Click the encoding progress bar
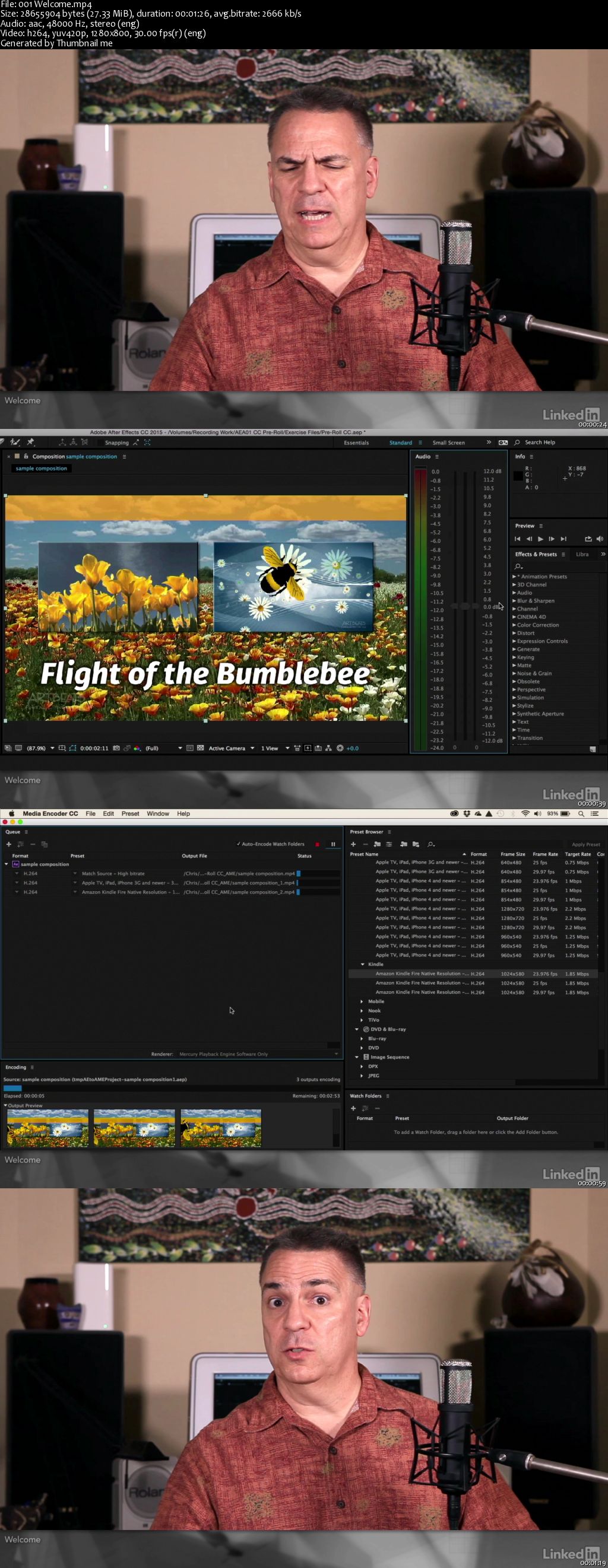Image resolution: width=608 pixels, height=1568 pixels. 172,1087
